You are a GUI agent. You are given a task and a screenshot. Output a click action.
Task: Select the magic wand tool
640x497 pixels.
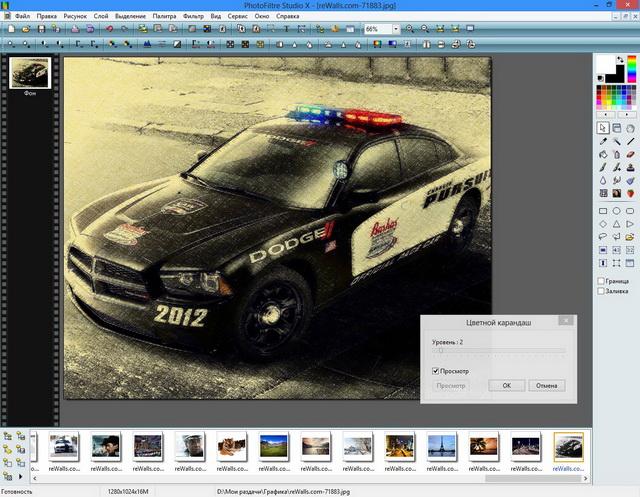617,142
